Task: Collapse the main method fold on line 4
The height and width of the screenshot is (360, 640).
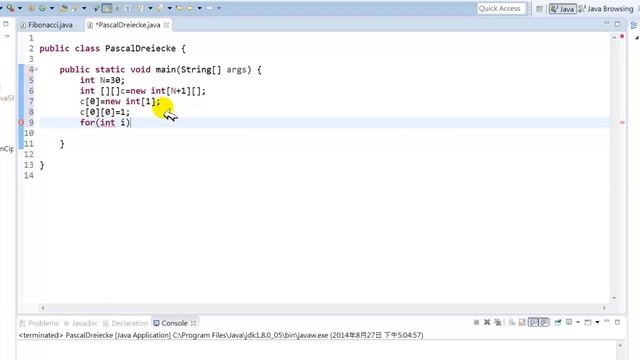Action: click(36, 69)
